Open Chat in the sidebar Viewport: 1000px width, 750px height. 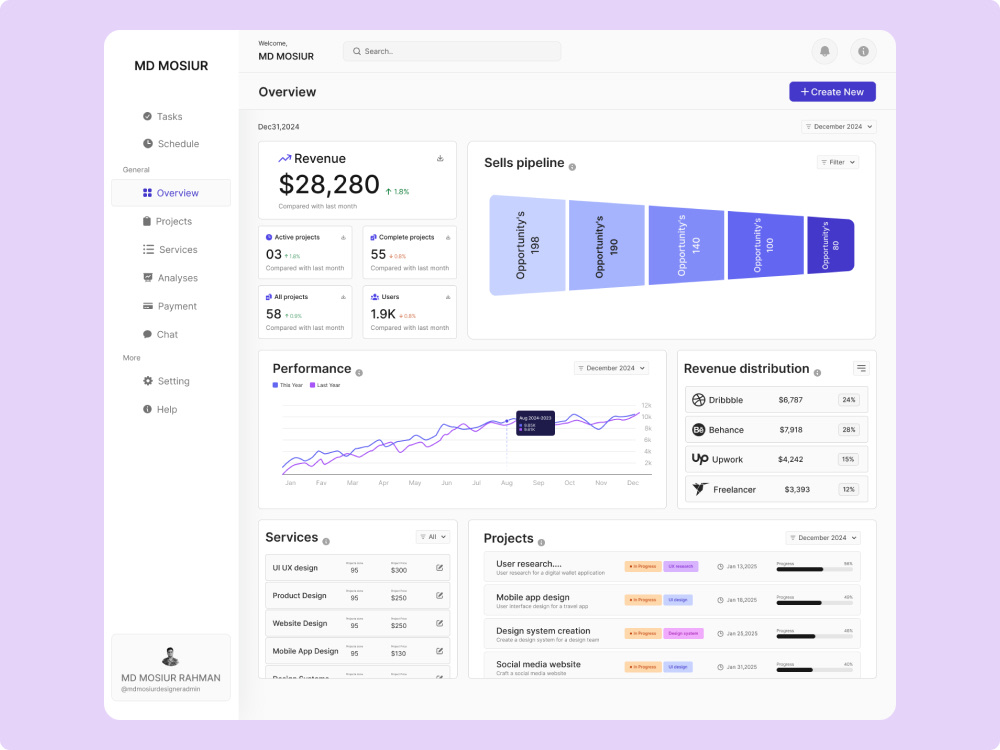pyautogui.click(x=160, y=334)
